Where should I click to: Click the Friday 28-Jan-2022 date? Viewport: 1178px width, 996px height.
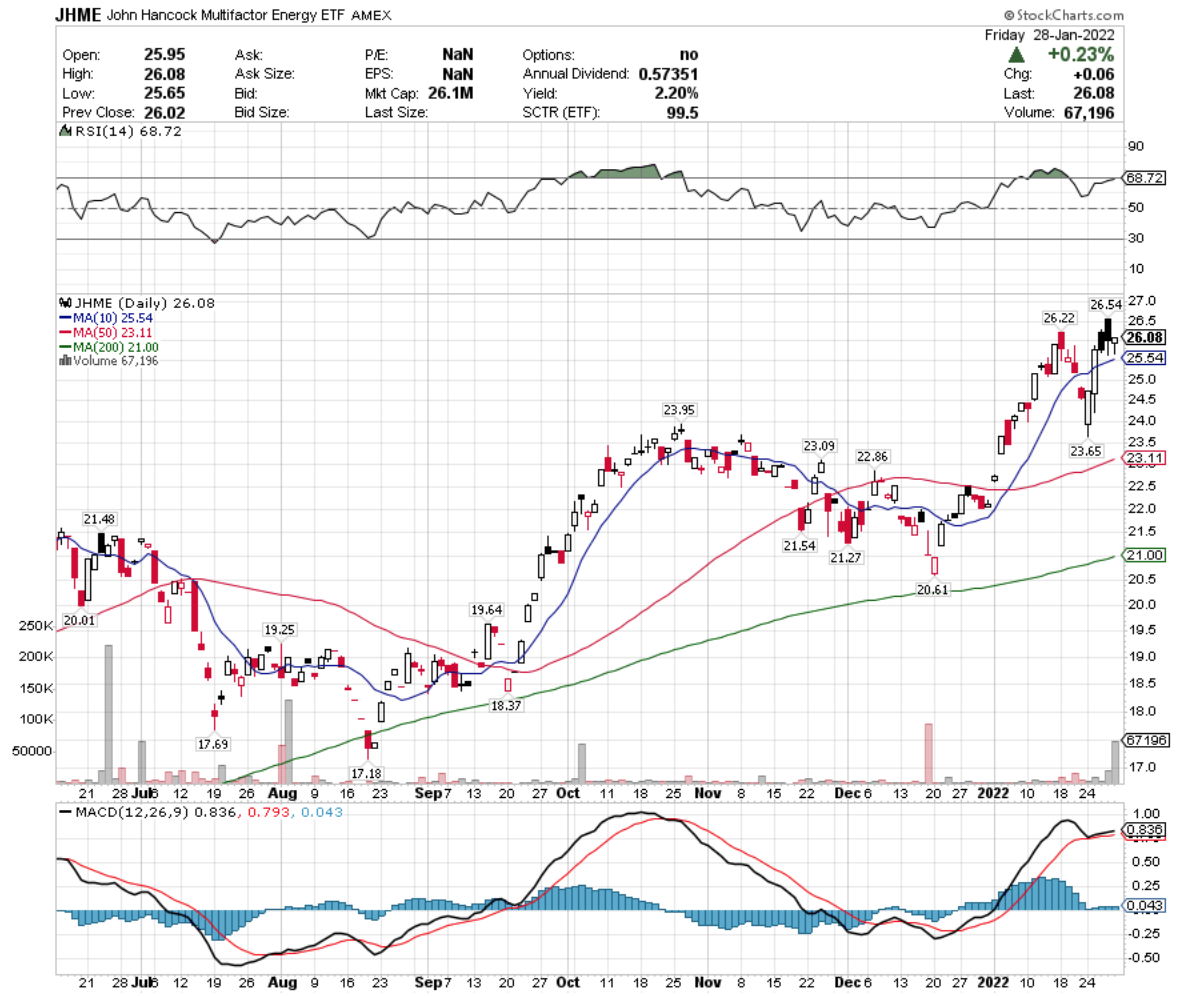[x=1050, y=35]
